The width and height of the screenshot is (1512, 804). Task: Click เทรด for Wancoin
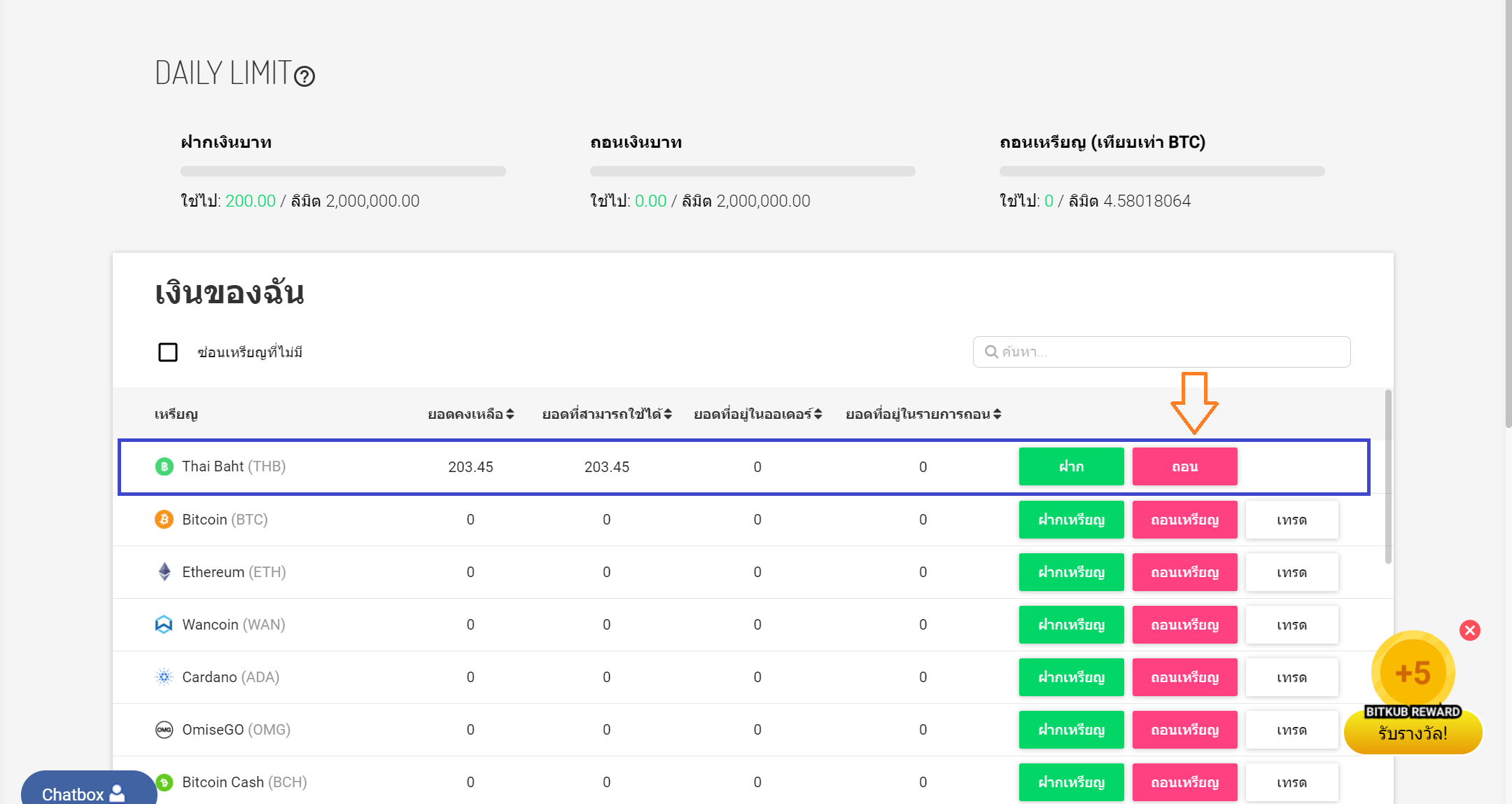click(x=1291, y=625)
